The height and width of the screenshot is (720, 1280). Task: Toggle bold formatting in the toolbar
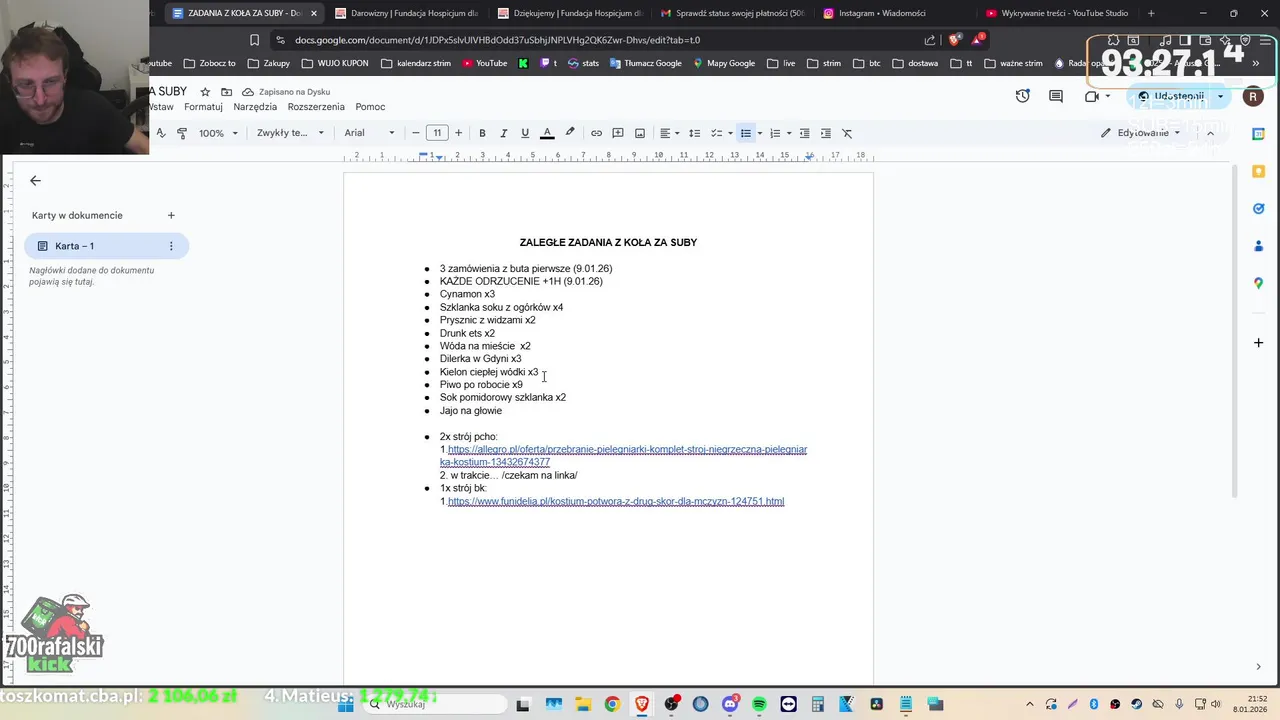pos(482,133)
